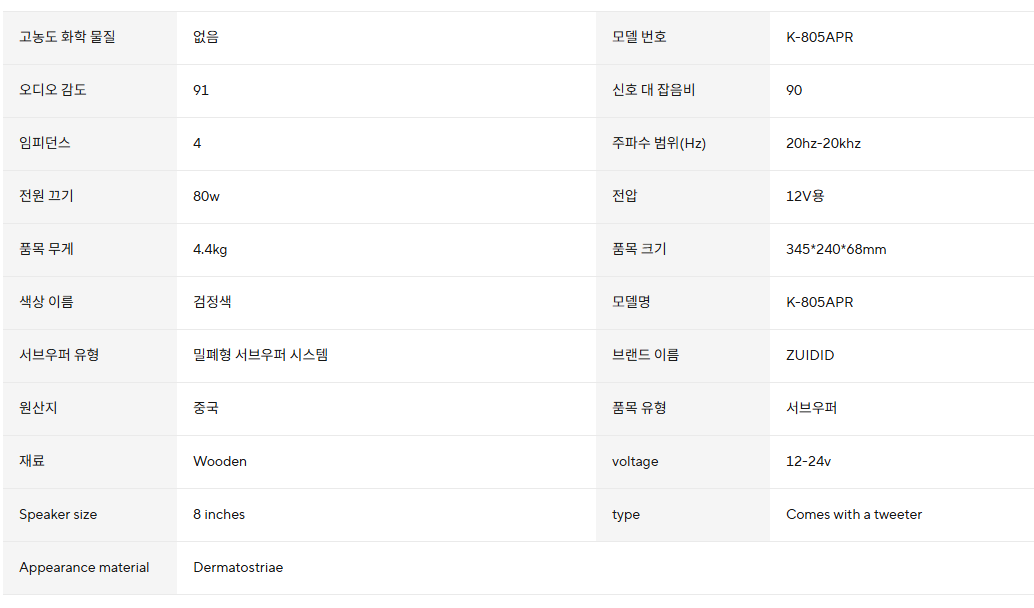Click the 'ZUIDID' brand name value
Viewport: 1034px width, 608px height.
810,355
